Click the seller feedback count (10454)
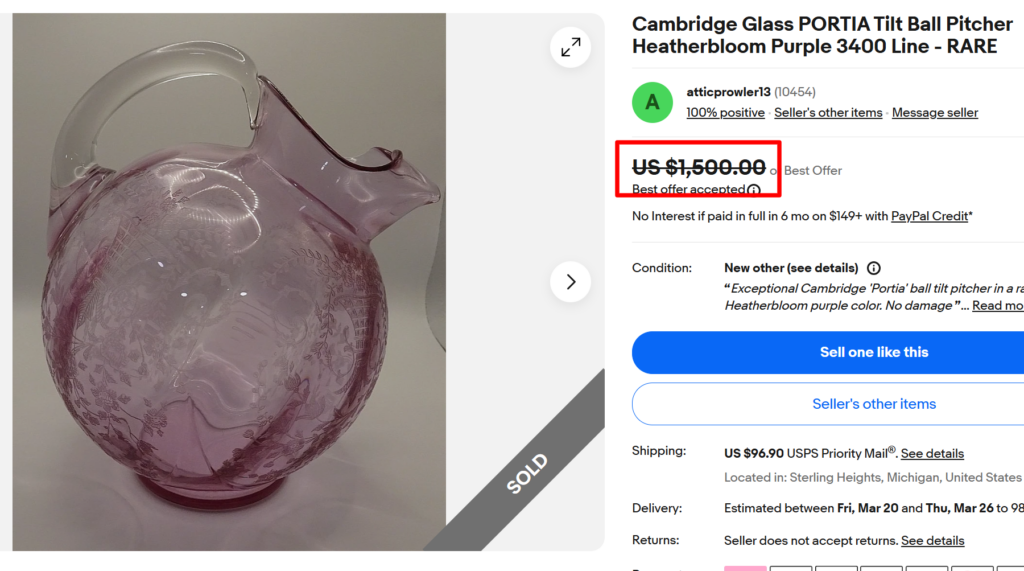Screen dimensions: 1024x571 coord(795,92)
